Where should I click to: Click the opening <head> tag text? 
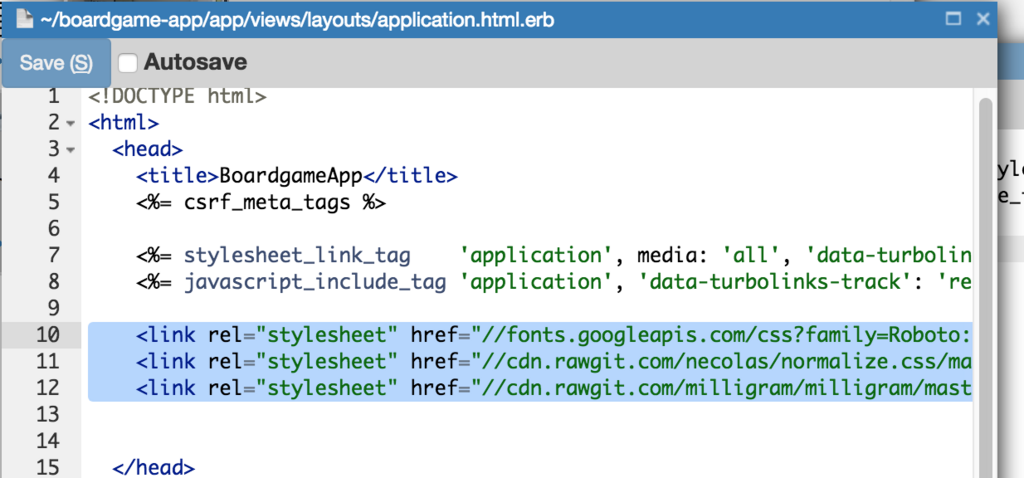pyautogui.click(x=148, y=150)
